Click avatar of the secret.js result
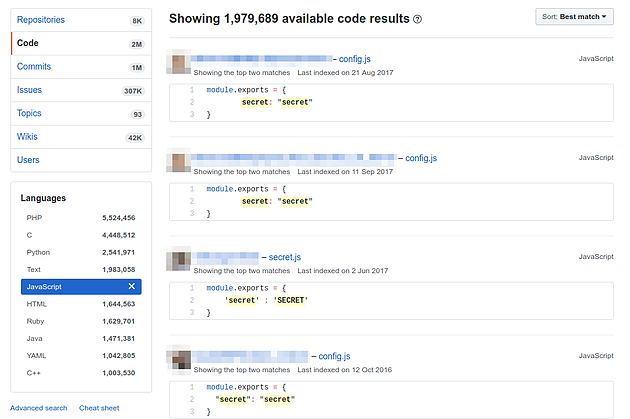 (x=178, y=260)
